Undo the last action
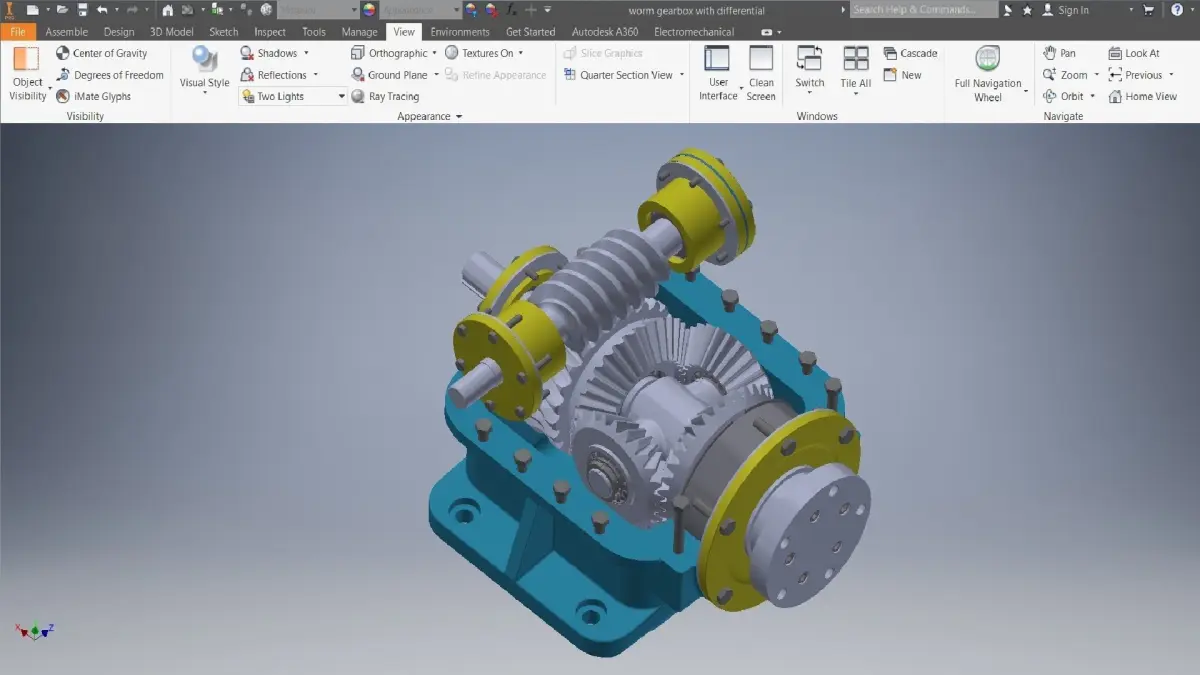This screenshot has height=675, width=1200. pyautogui.click(x=101, y=10)
